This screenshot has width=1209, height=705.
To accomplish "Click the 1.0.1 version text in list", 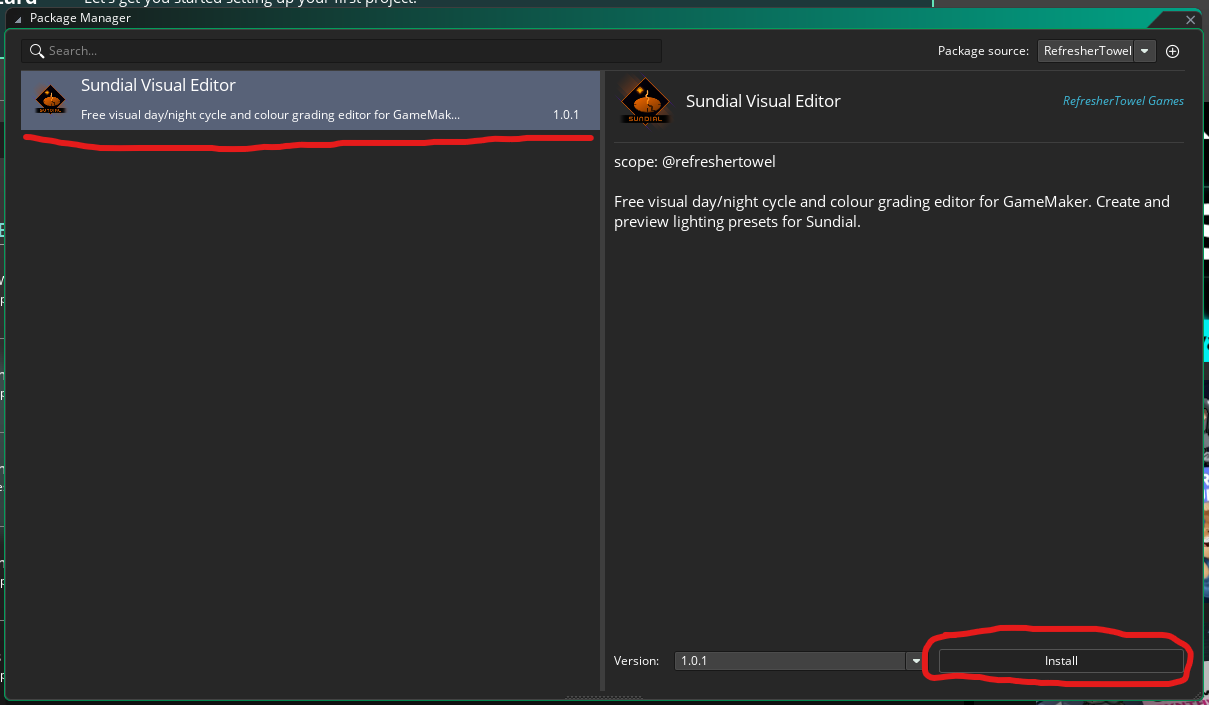I will (566, 115).
